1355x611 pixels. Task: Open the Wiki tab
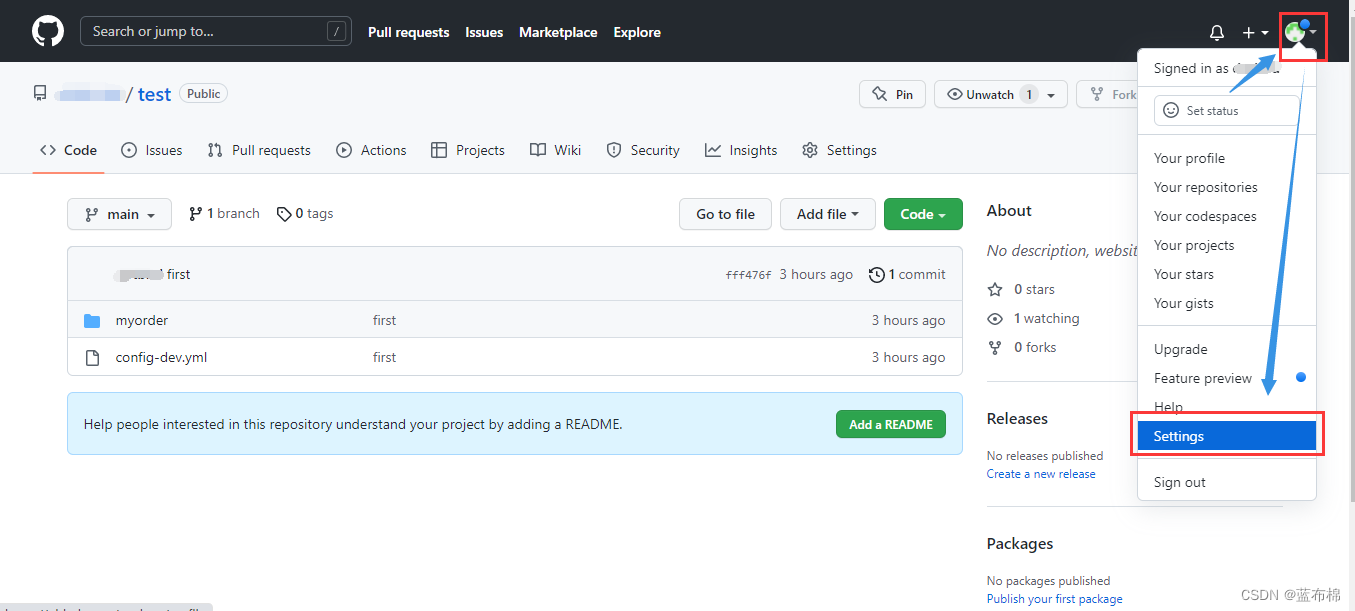(555, 150)
